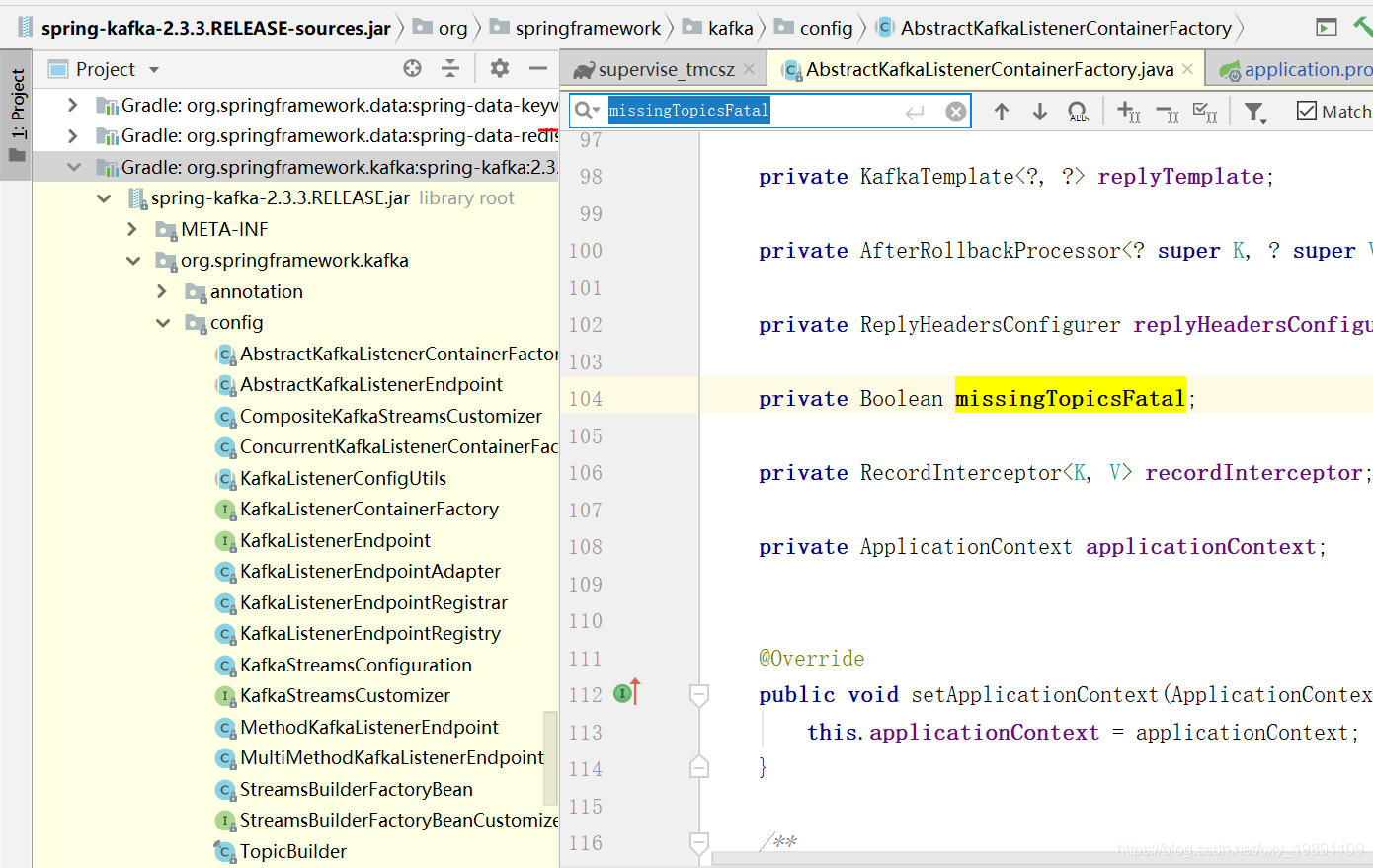
Task: Expand Gradle spring-data-redis library node
Action: click(72, 135)
